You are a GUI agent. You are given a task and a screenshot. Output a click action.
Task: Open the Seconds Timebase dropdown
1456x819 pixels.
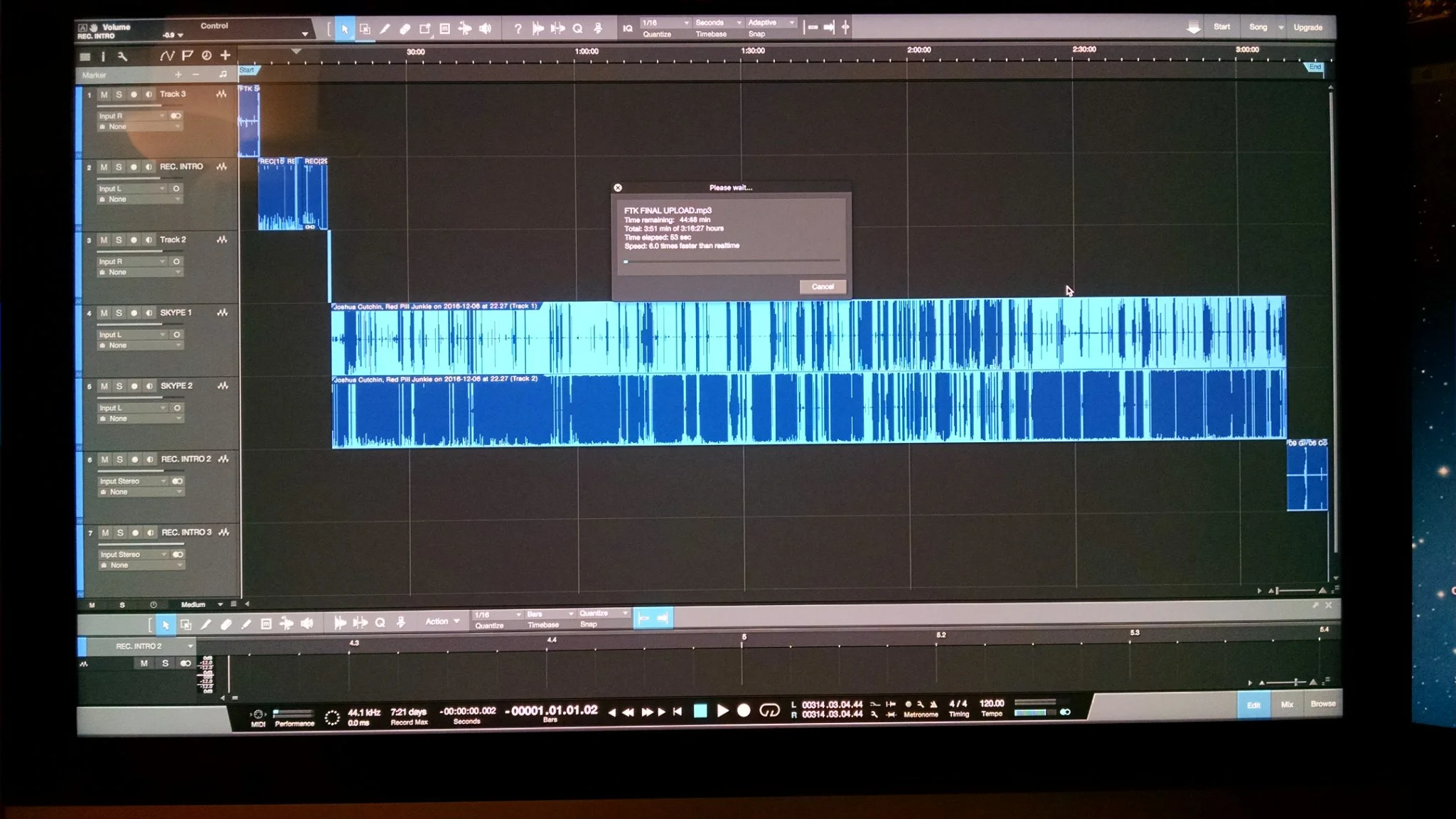718,23
